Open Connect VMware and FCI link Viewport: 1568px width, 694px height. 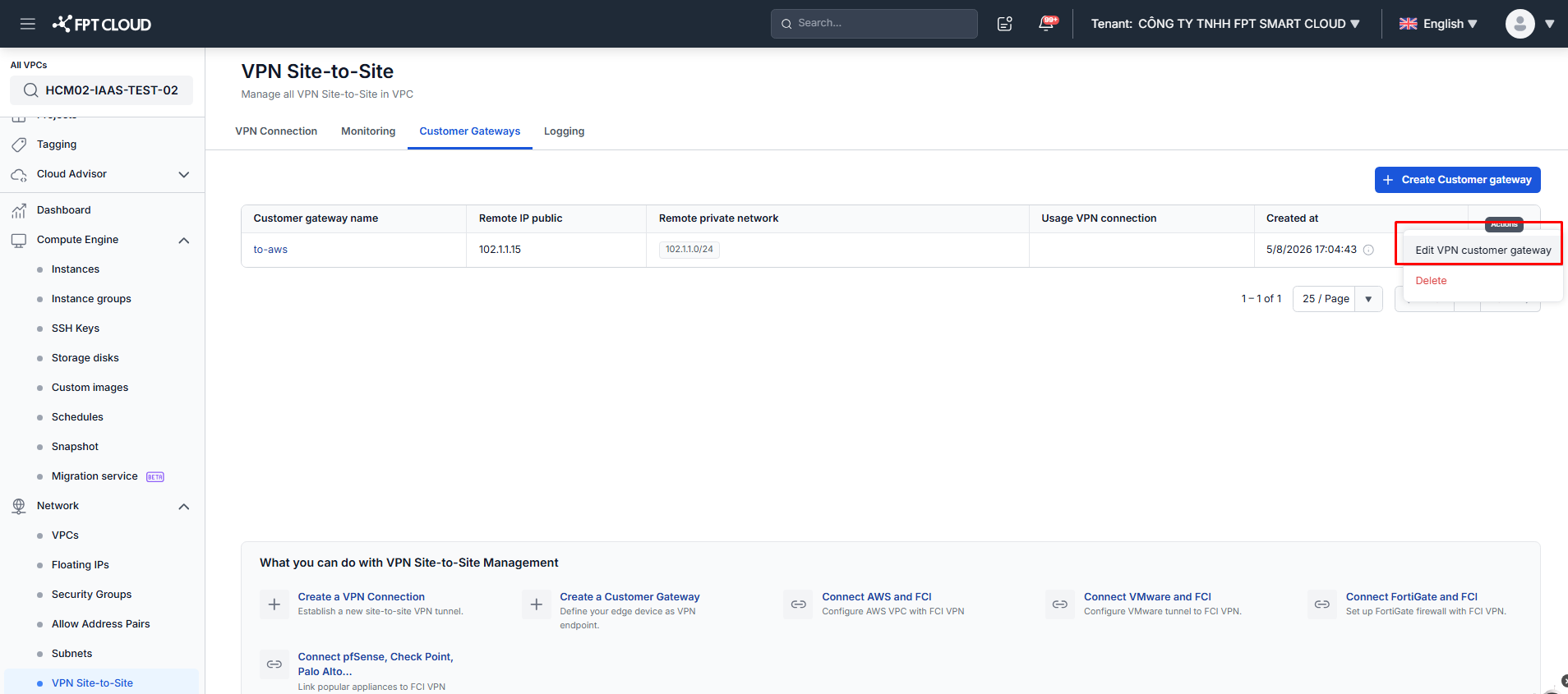pos(1147,597)
